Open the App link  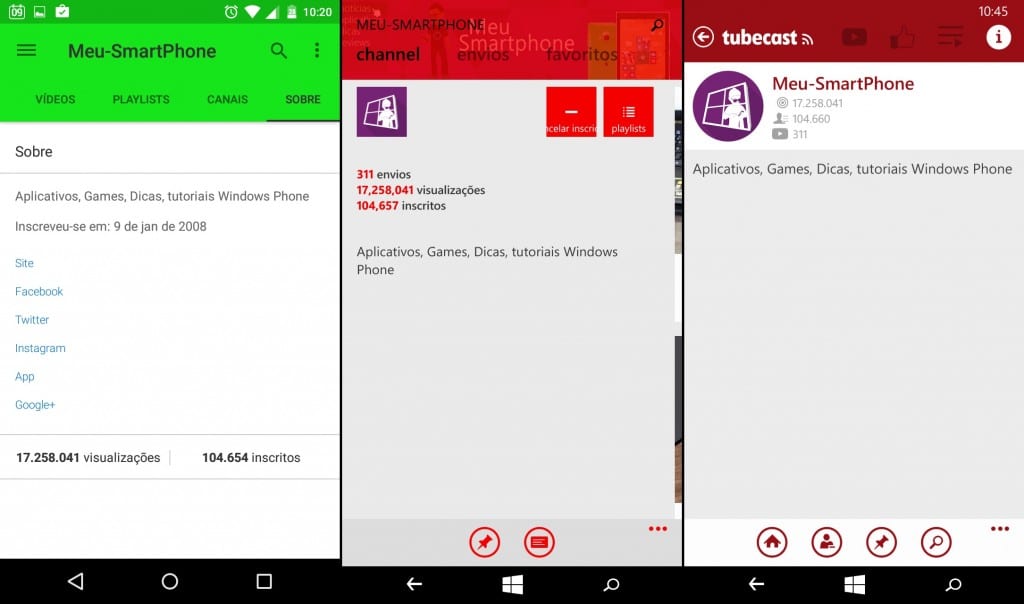pyautogui.click(x=25, y=377)
